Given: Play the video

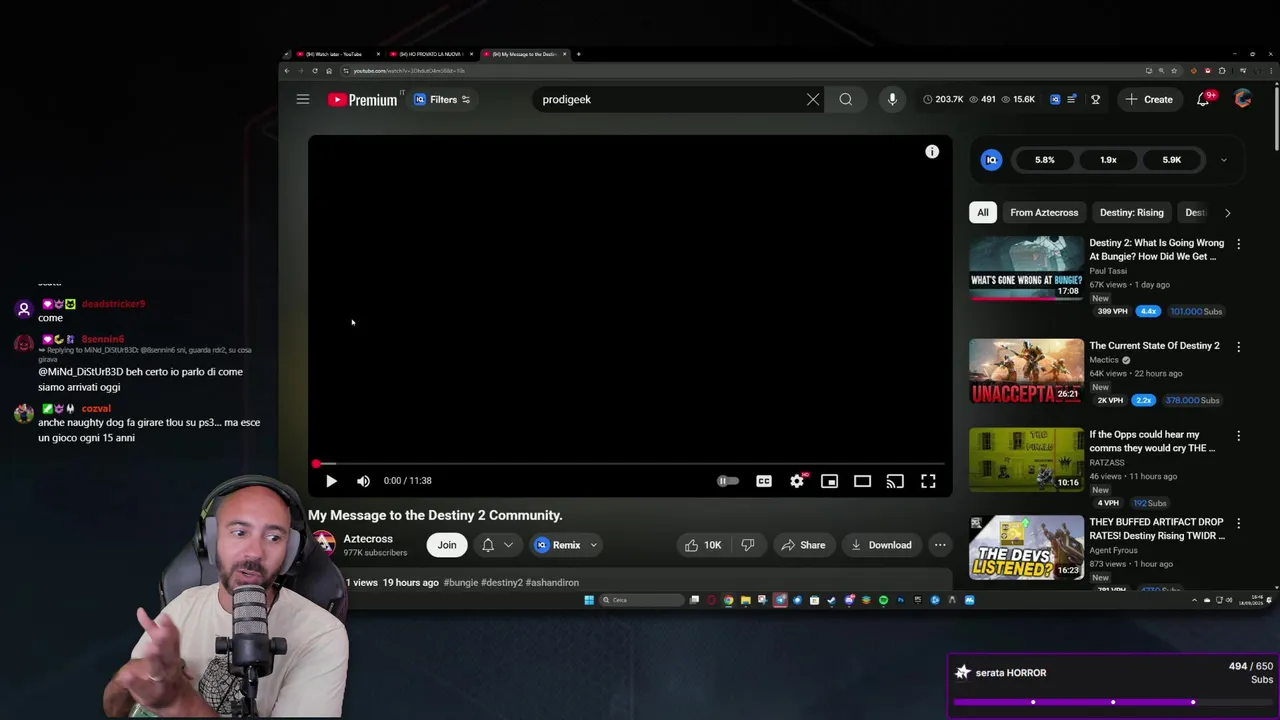Looking at the screenshot, I should pos(331,481).
